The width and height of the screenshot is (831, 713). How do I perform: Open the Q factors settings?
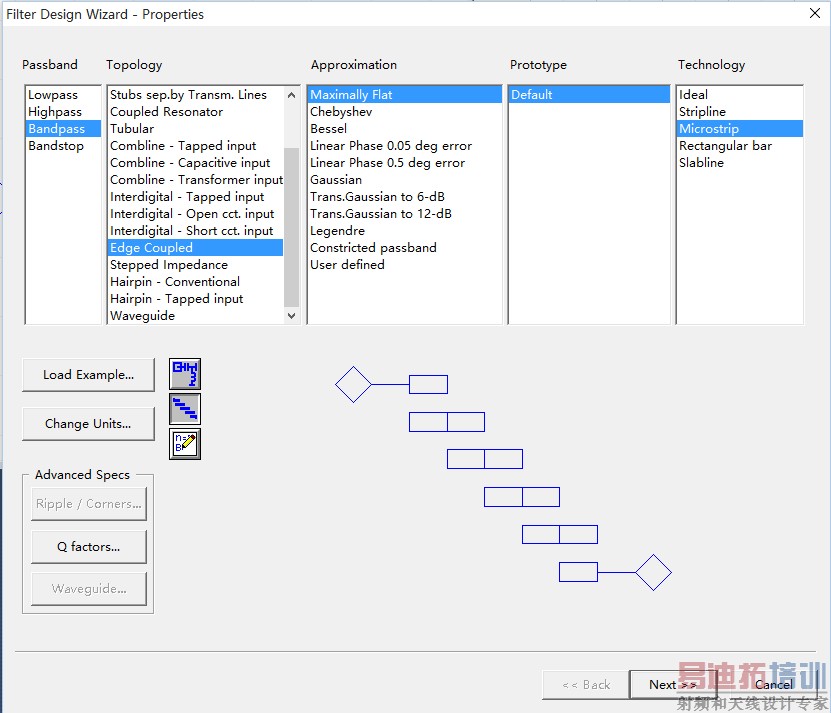pyautogui.click(x=89, y=547)
